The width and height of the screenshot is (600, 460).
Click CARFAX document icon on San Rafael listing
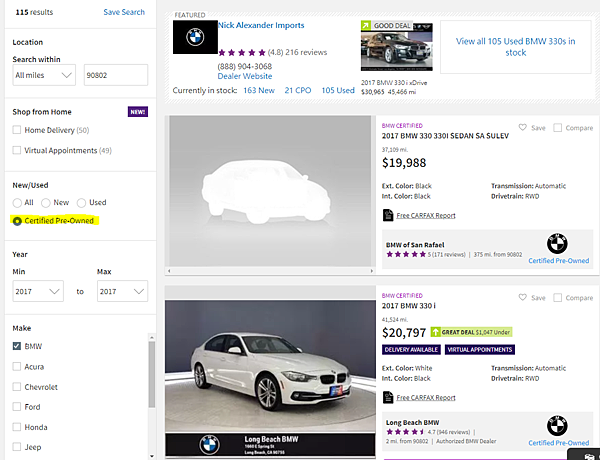pos(388,215)
